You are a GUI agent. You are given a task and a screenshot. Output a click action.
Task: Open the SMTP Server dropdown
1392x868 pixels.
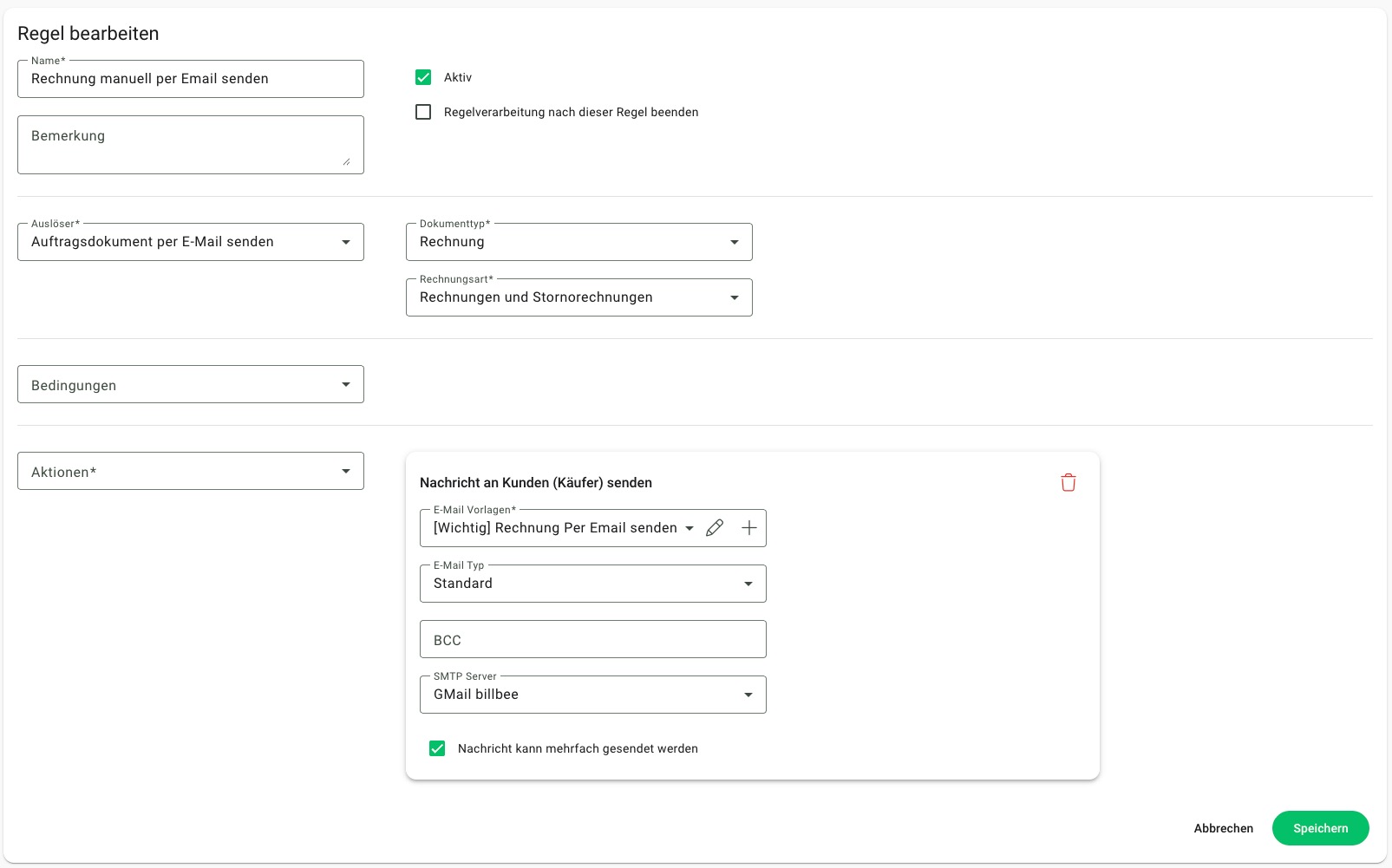tap(593, 695)
